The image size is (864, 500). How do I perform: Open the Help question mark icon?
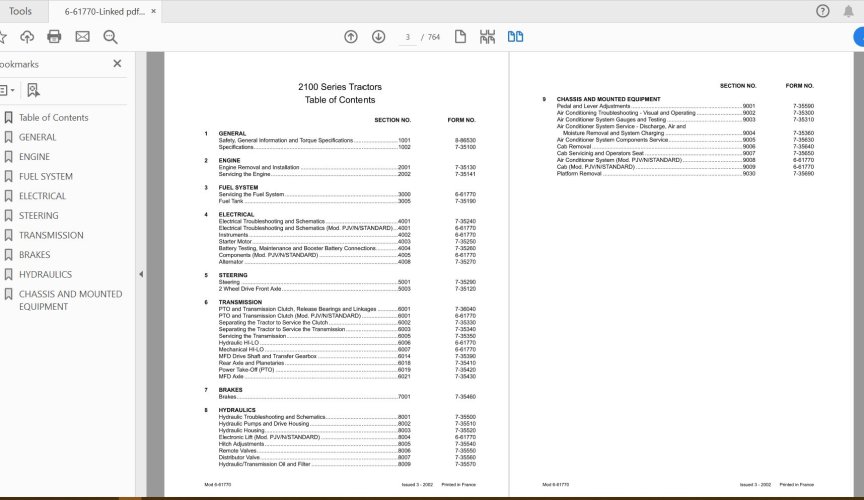[822, 11]
